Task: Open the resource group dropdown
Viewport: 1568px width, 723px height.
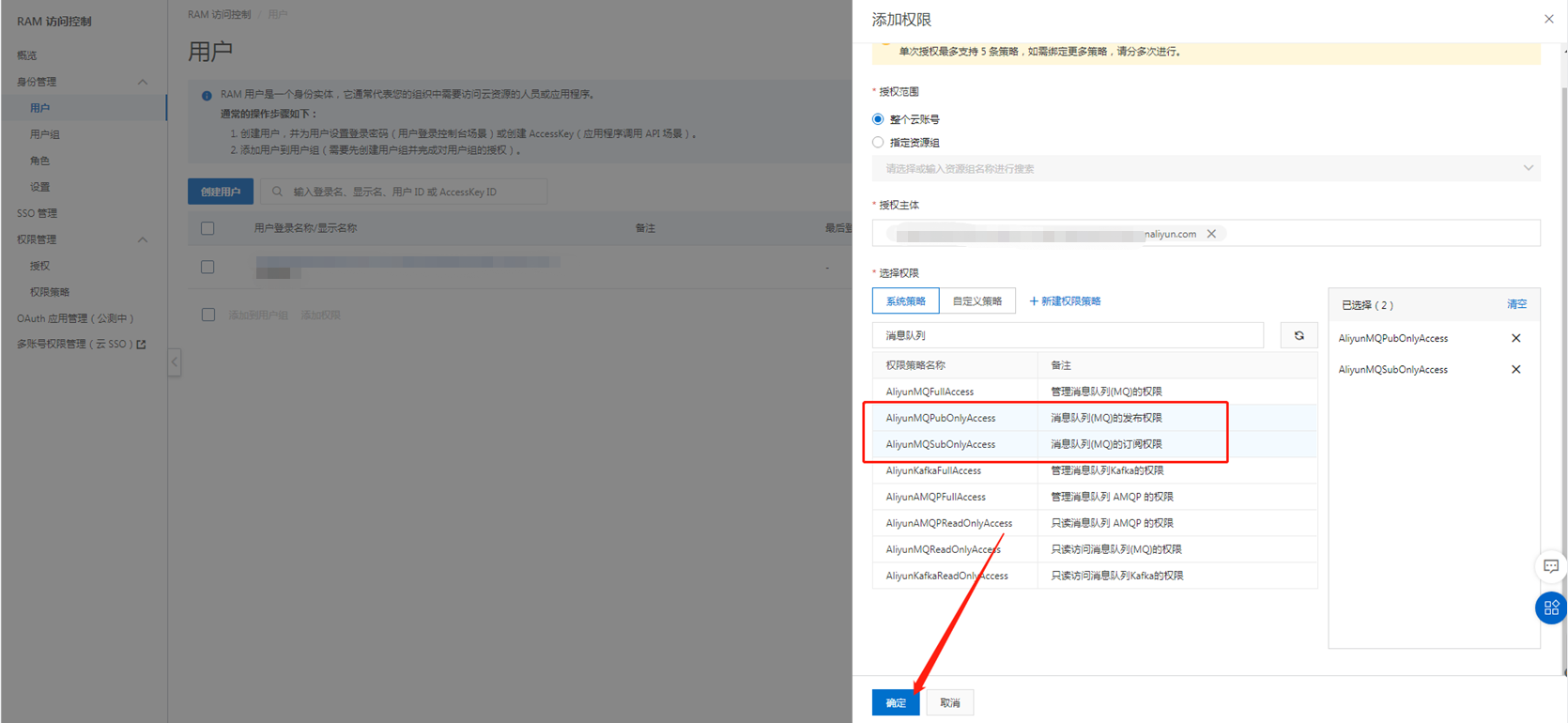Action: [1206, 169]
